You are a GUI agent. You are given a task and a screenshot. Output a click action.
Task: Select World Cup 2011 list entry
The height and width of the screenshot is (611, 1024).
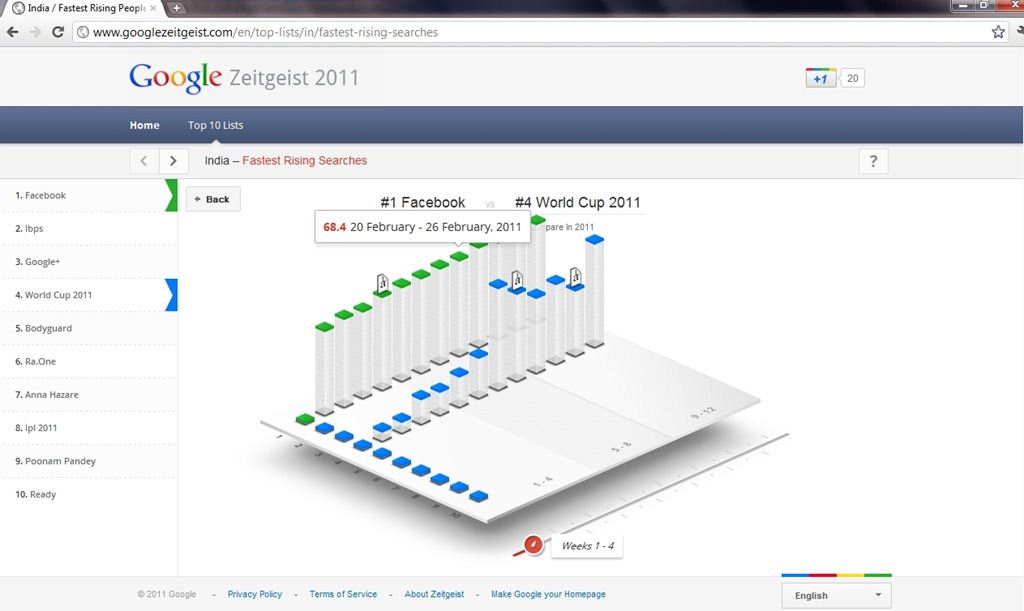tap(89, 295)
